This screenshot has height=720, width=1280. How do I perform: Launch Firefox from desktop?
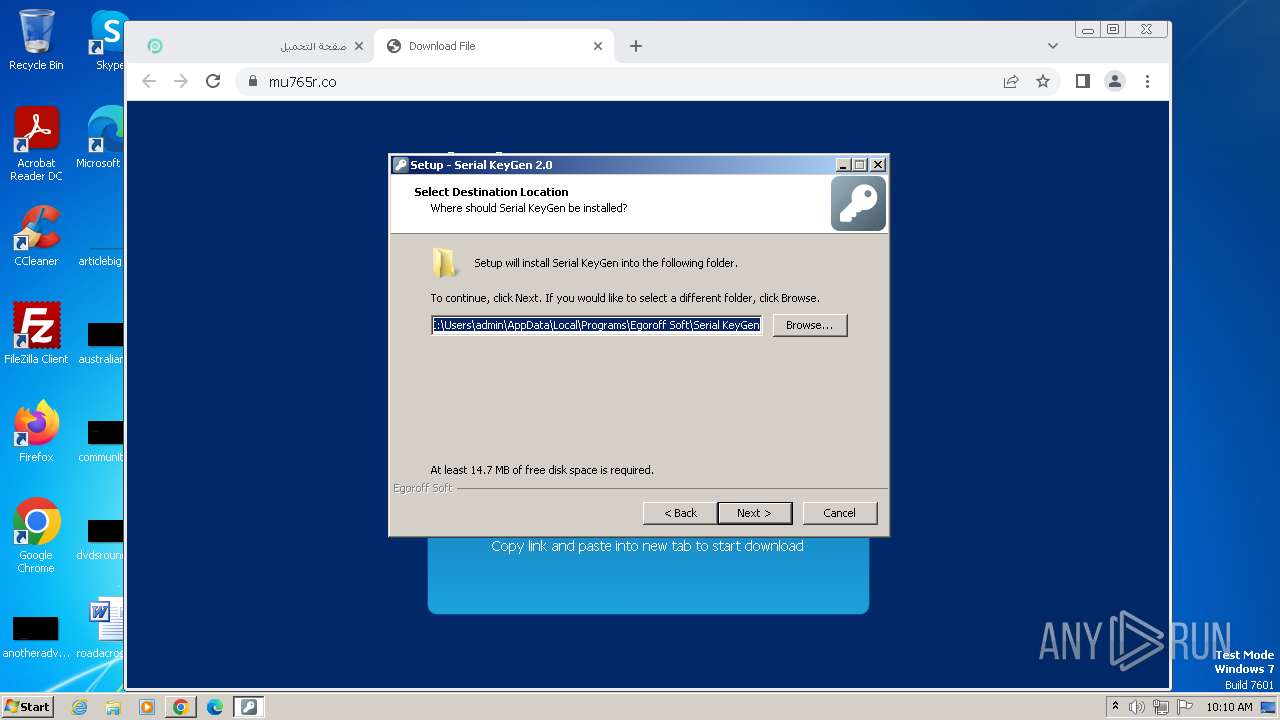[x=36, y=431]
